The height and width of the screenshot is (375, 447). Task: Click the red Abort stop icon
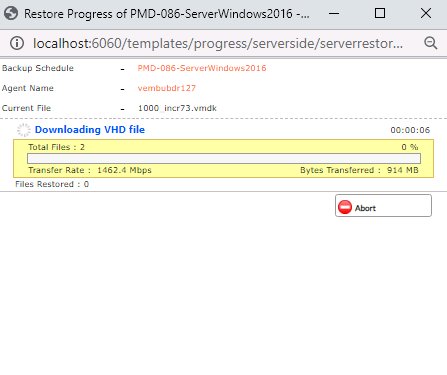[x=345, y=207]
